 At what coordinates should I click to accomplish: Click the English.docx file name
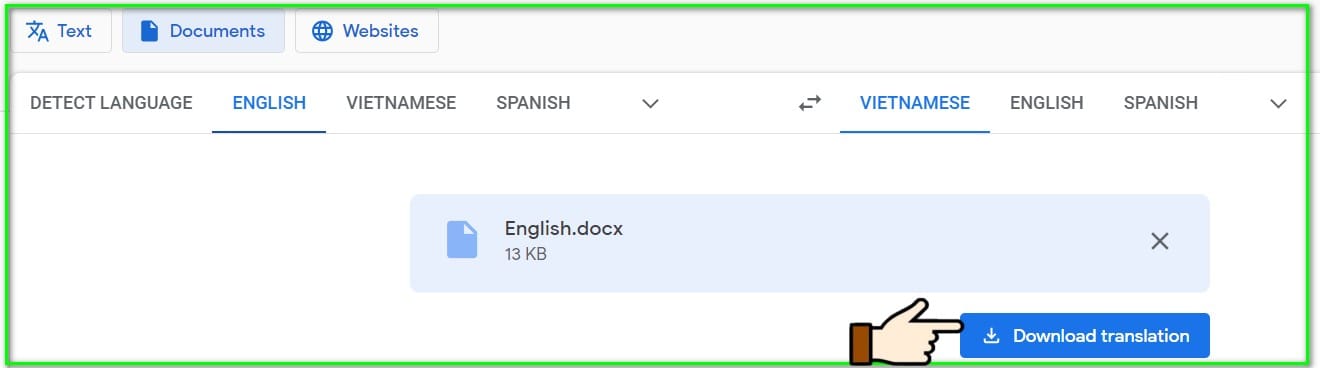tap(564, 229)
